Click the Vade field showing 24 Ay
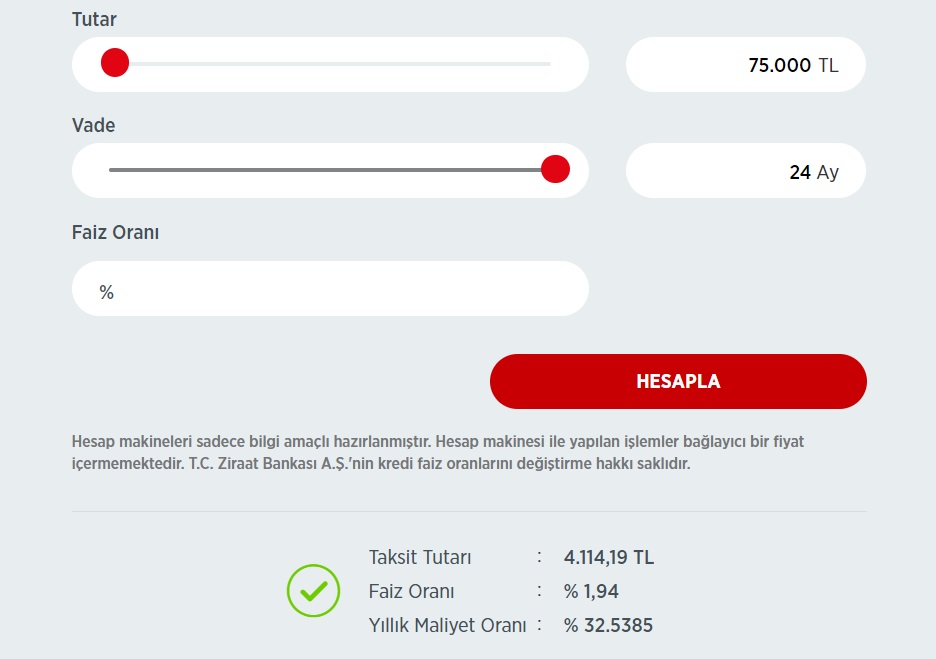Viewport: 936px width, 659px height. point(746,171)
